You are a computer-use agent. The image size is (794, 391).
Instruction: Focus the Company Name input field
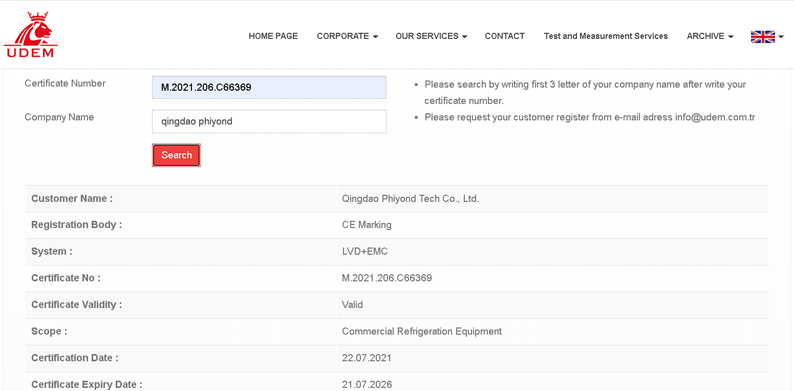point(269,122)
